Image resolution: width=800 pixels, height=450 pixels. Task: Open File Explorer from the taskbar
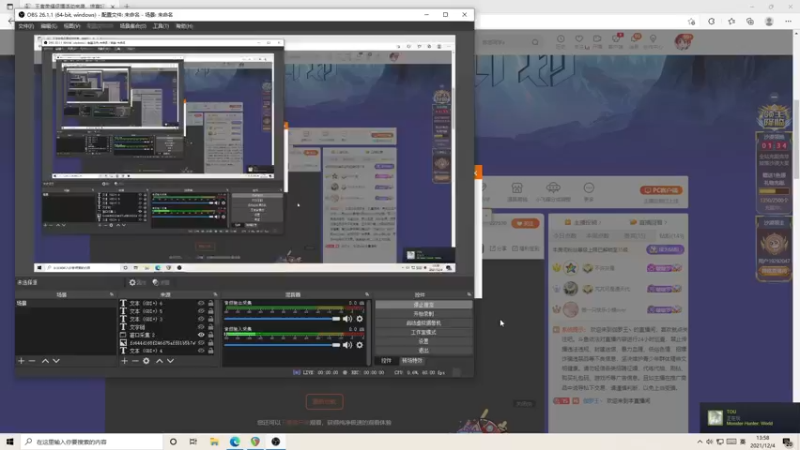tap(214, 442)
